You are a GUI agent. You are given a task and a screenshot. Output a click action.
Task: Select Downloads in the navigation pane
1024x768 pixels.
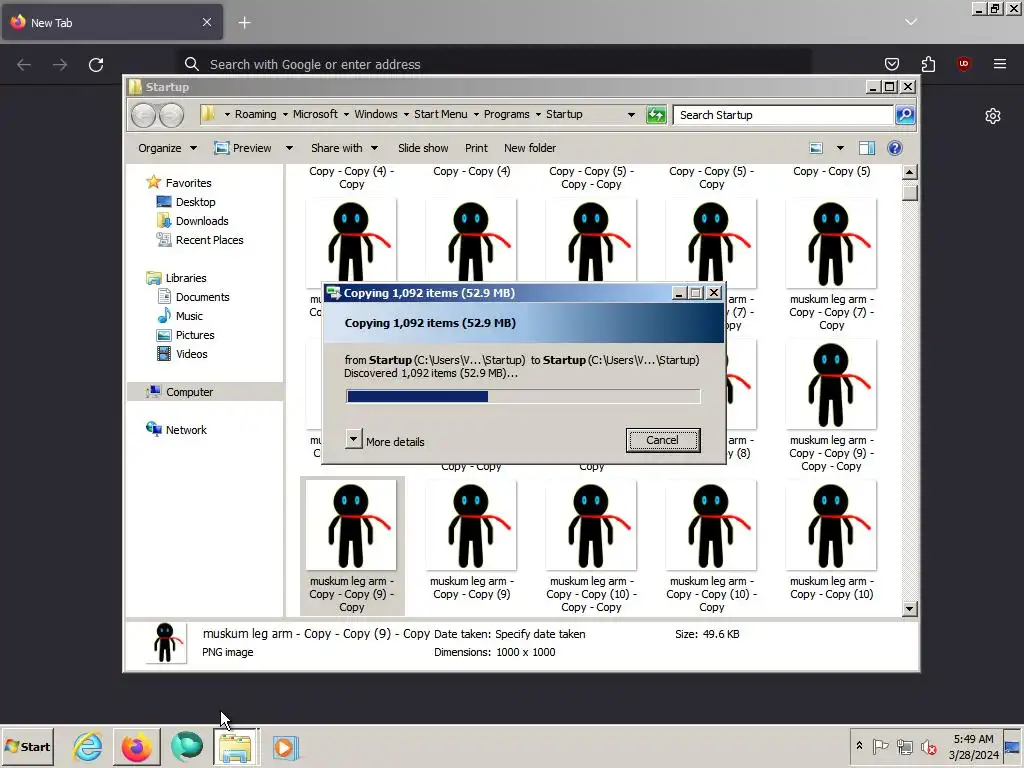tap(201, 221)
